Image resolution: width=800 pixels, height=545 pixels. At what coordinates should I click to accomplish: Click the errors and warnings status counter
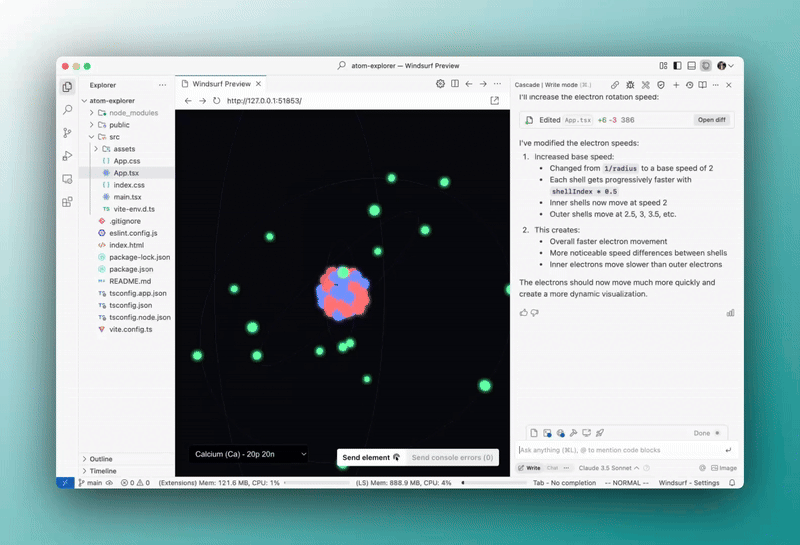point(135,483)
